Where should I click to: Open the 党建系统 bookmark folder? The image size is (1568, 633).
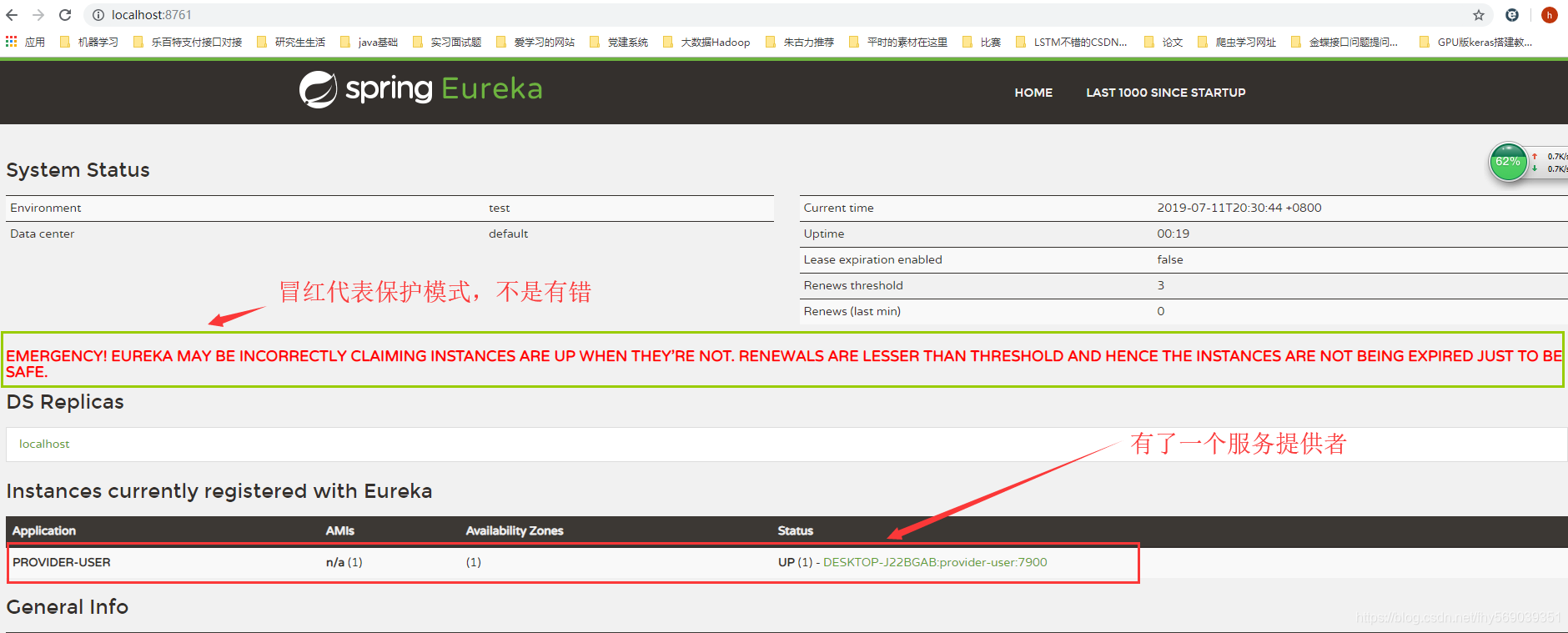tap(619, 42)
